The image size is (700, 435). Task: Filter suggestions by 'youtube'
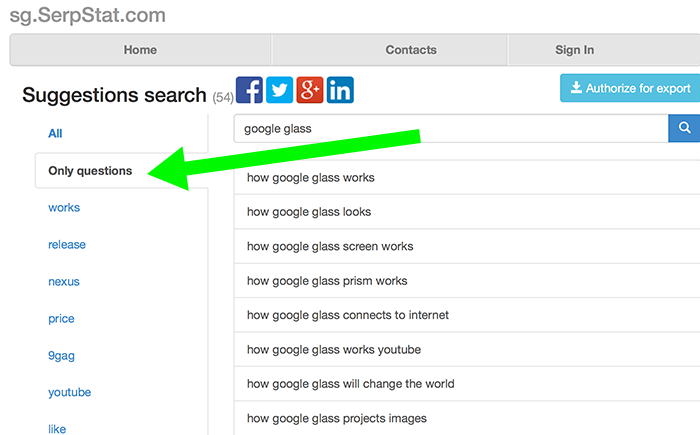pyautogui.click(x=70, y=393)
